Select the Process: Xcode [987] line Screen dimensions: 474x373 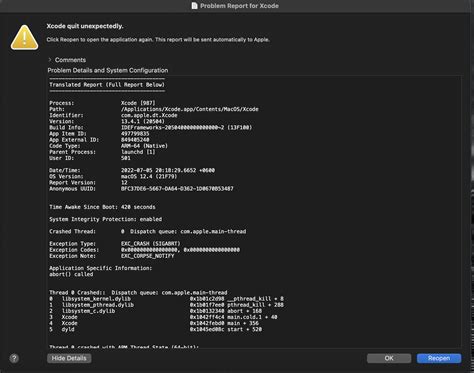point(102,103)
